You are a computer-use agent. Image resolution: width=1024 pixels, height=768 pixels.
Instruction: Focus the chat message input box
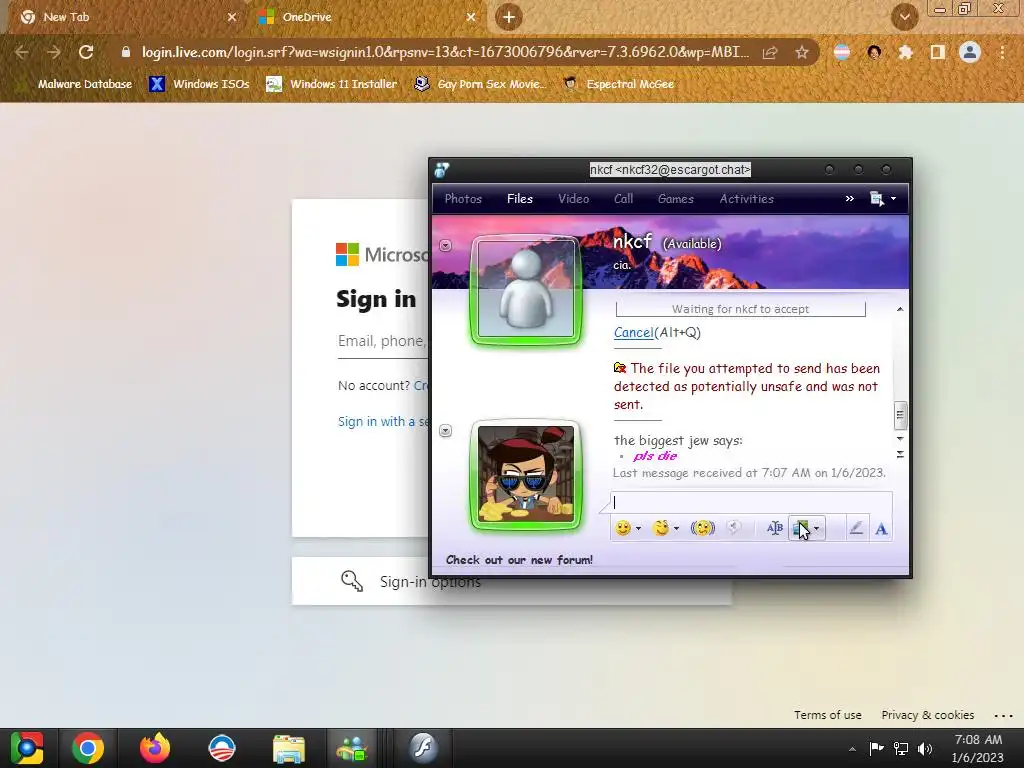point(751,502)
